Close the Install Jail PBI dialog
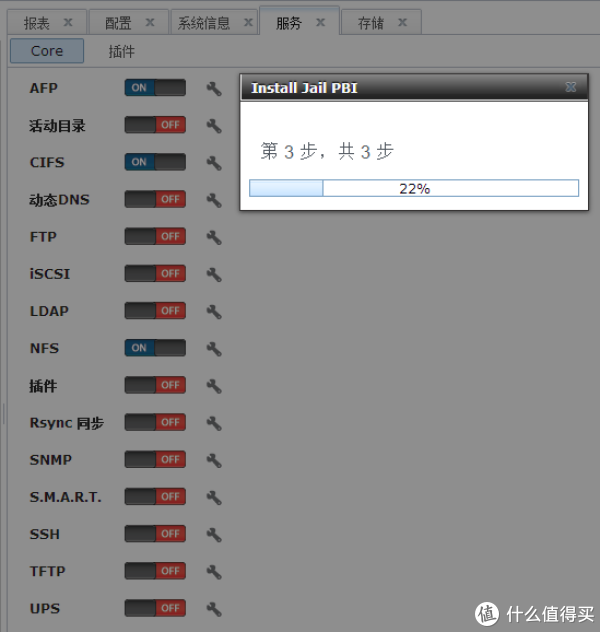Viewport: 600px width, 632px height. click(570, 88)
